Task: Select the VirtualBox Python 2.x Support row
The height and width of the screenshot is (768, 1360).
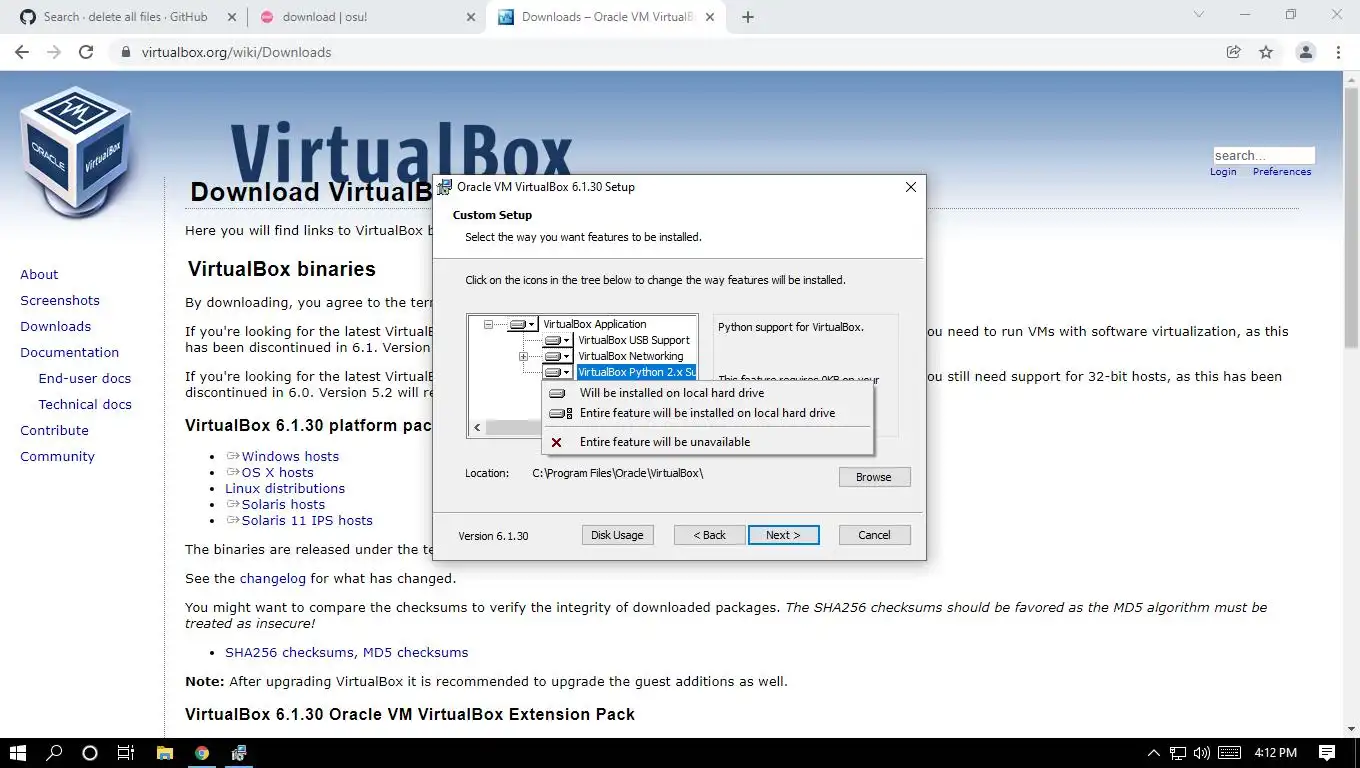Action: (636, 372)
